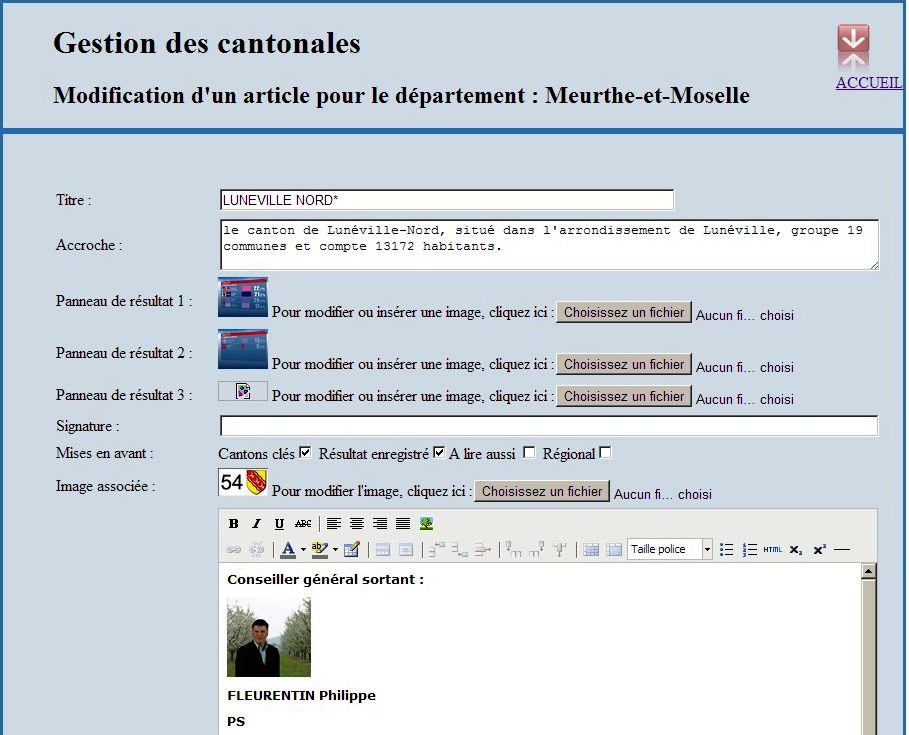Open the HTML source editor

click(x=773, y=549)
